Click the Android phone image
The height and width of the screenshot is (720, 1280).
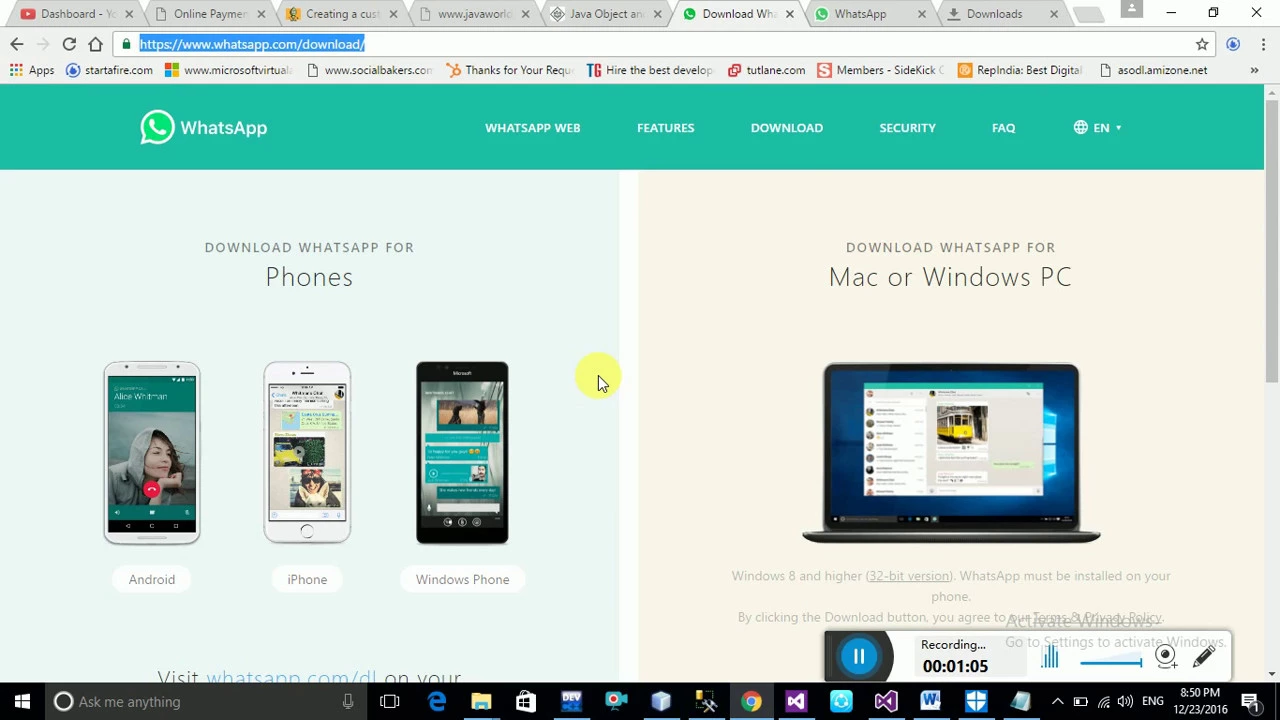coord(152,453)
